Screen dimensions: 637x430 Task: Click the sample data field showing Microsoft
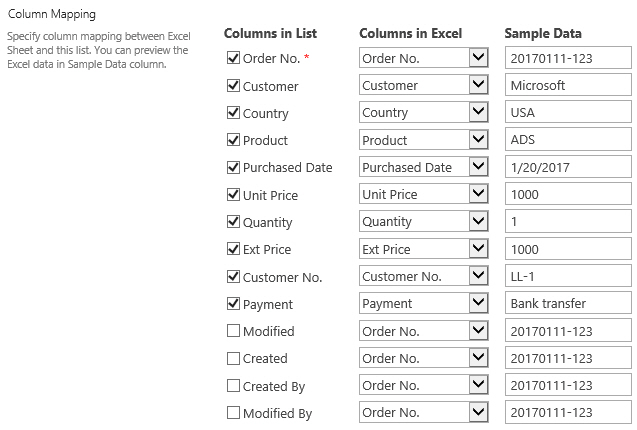coord(568,85)
